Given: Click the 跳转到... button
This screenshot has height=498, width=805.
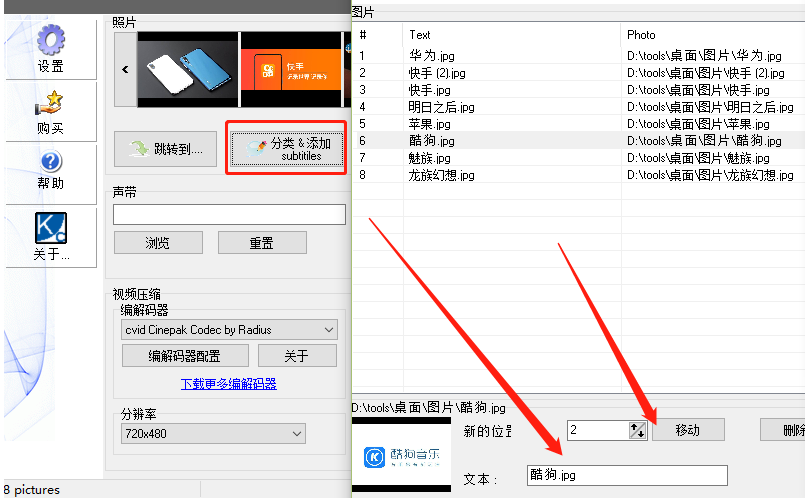Looking at the screenshot, I should pyautogui.click(x=165, y=149).
